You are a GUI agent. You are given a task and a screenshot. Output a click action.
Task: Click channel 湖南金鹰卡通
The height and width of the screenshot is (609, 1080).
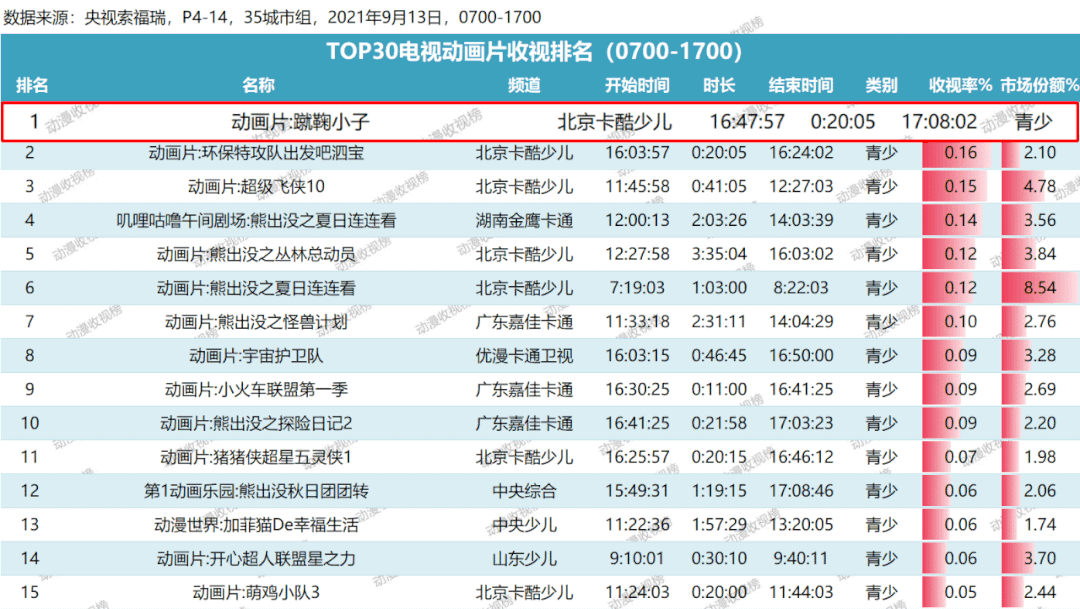coord(524,220)
